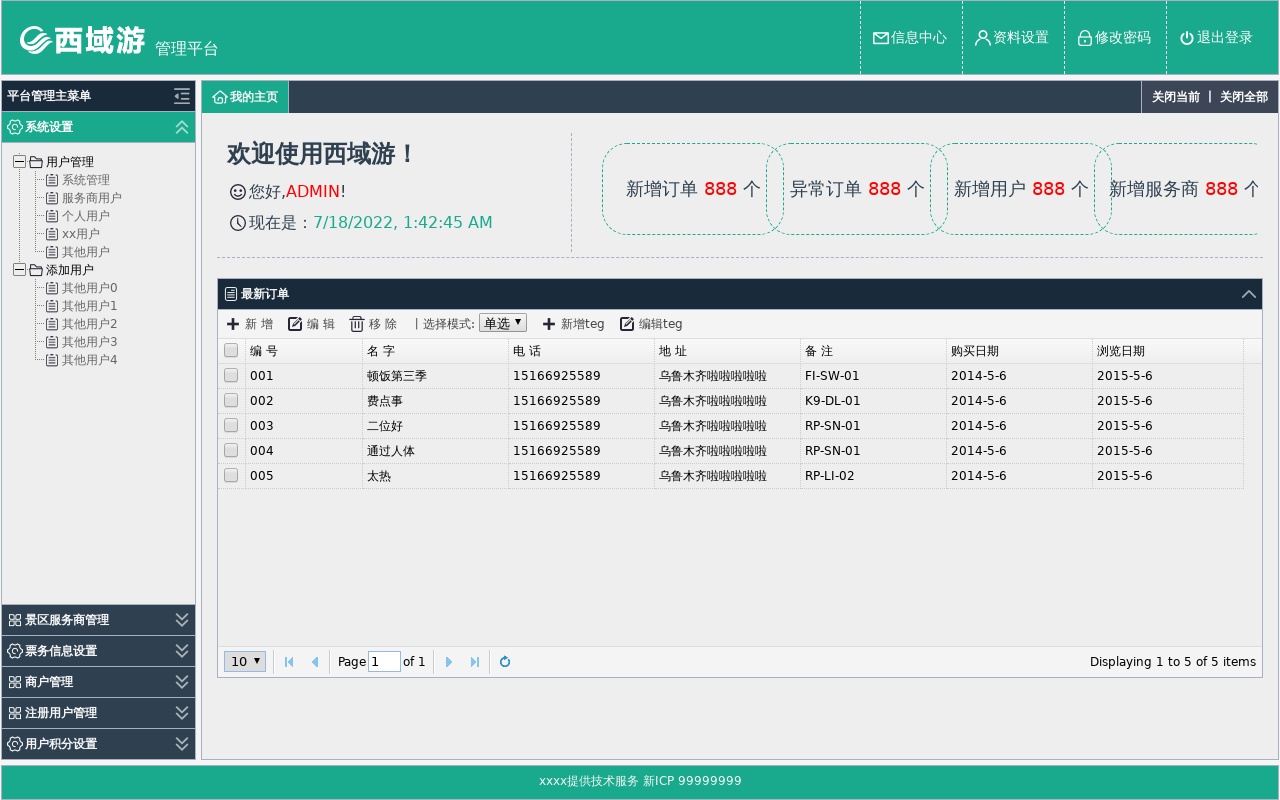Click the 西域游 logo icon
The width and height of the screenshot is (1280, 800).
pos(35,40)
